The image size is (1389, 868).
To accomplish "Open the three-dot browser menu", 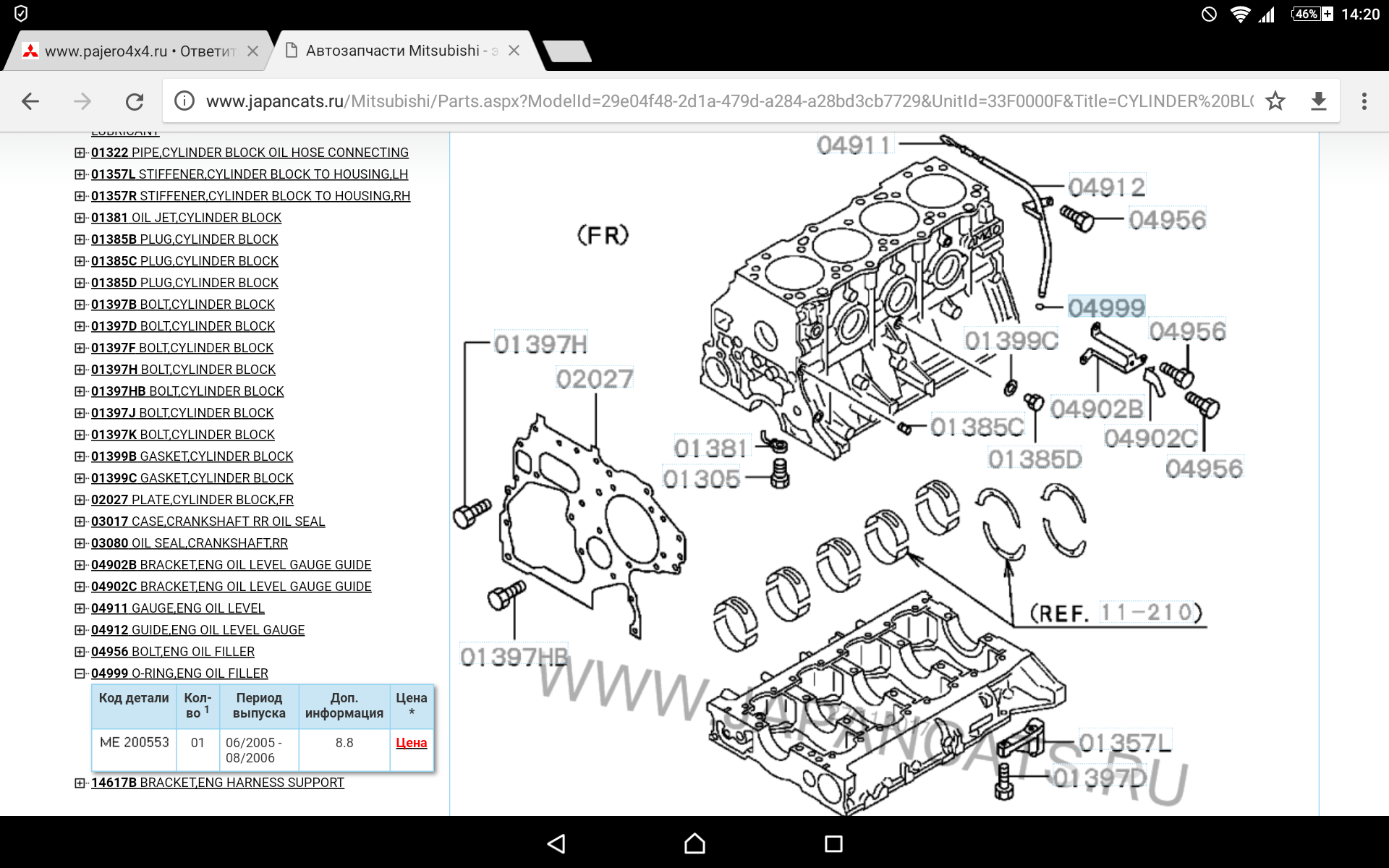I will tap(1364, 101).
